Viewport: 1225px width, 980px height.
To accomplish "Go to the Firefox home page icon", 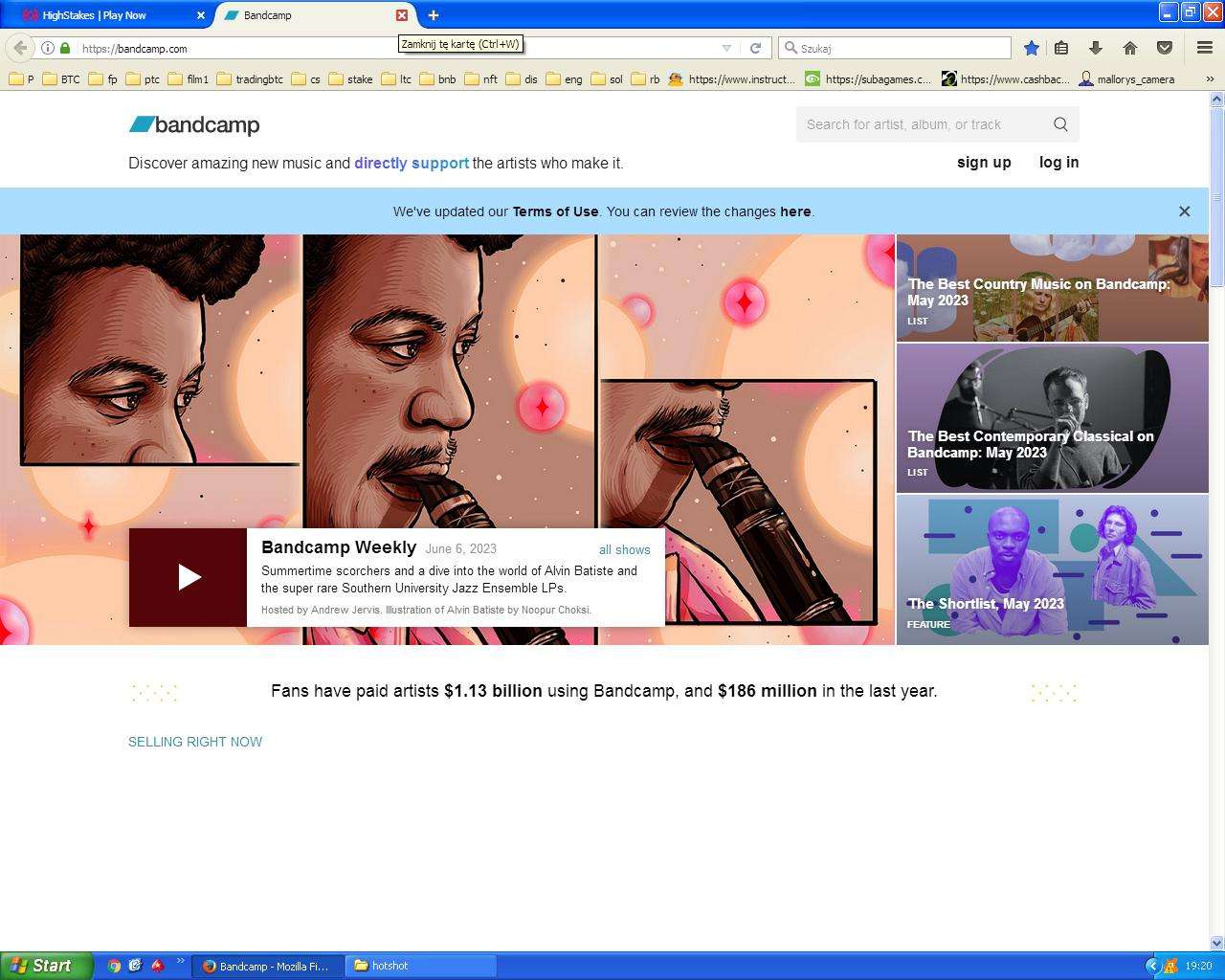I will tap(1130, 48).
